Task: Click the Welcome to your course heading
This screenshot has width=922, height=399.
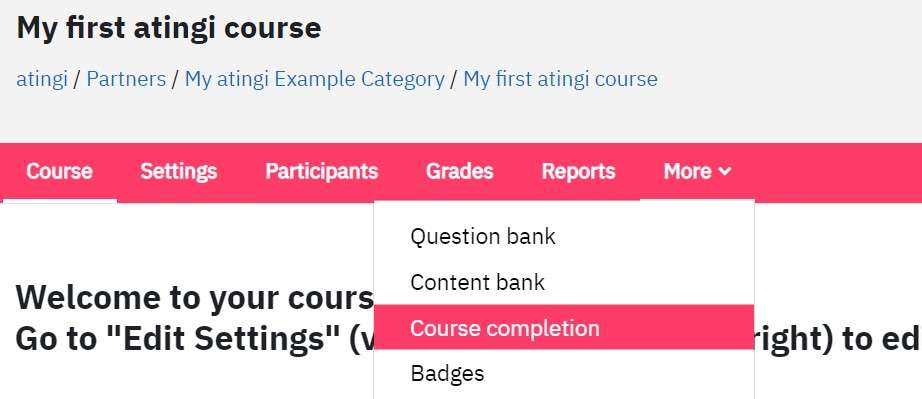Action: pos(195,298)
